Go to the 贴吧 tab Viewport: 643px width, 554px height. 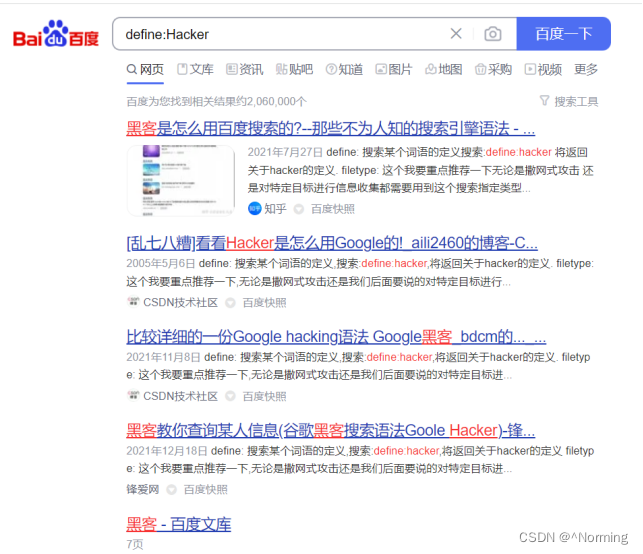(x=294, y=69)
